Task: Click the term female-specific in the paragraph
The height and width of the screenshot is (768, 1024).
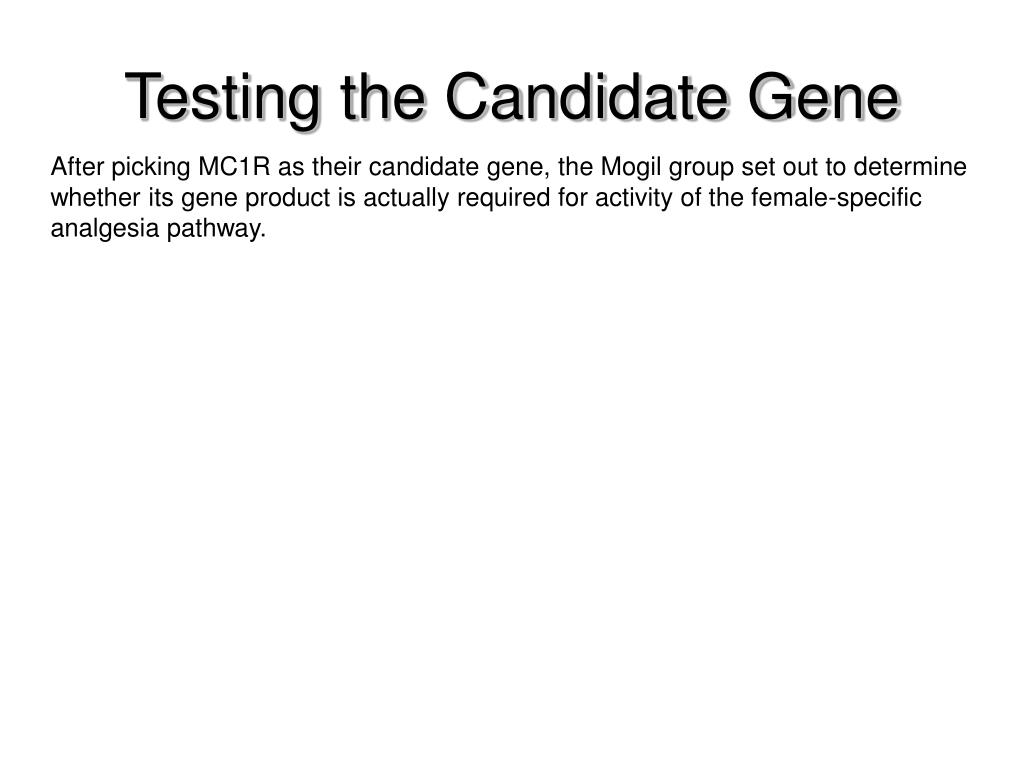Action: 837,199
